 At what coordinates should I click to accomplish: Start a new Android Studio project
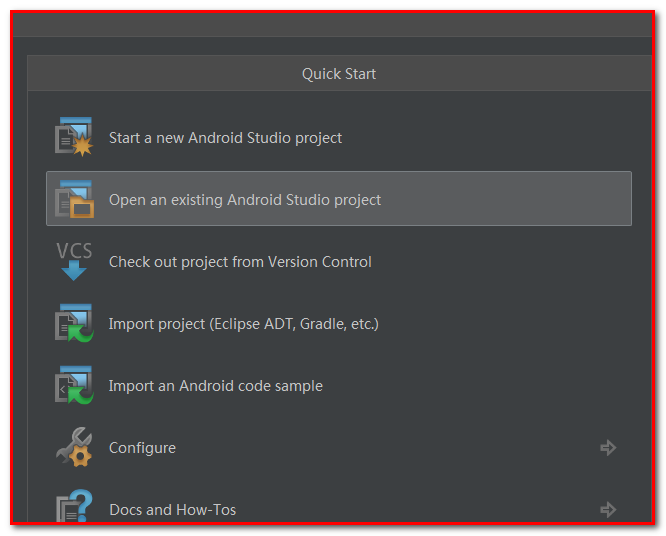click(225, 138)
